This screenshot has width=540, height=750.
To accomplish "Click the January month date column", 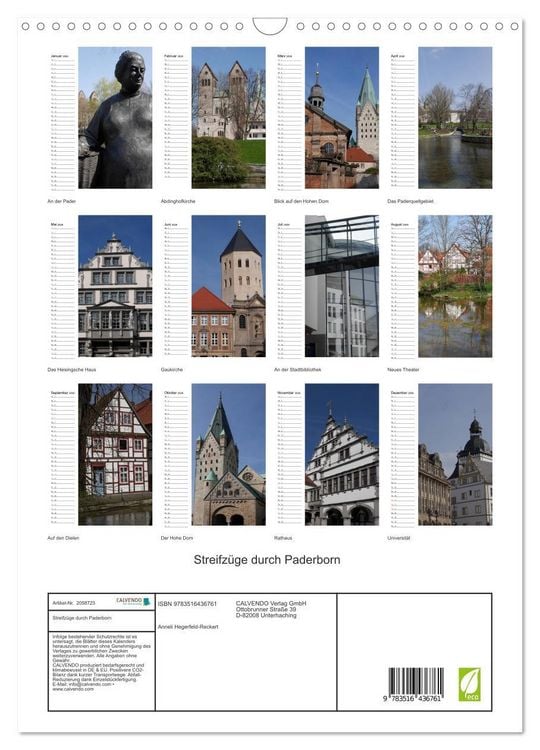I will [63, 121].
